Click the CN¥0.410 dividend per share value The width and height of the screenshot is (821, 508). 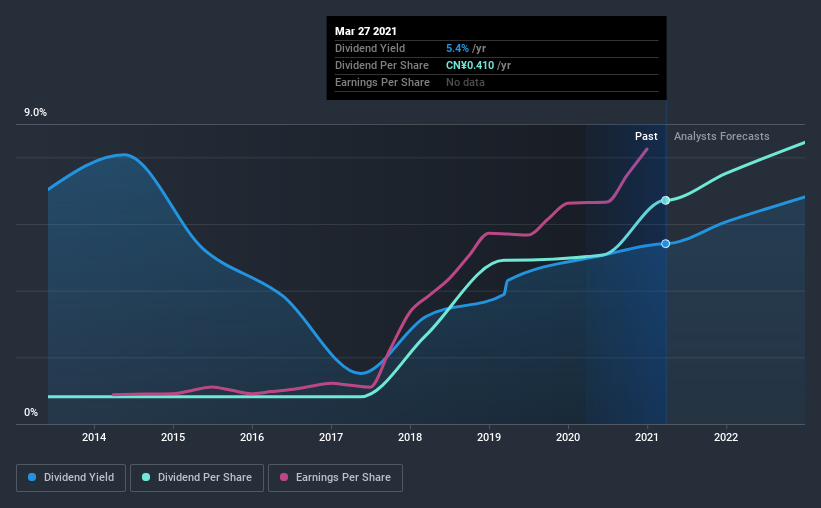470,65
